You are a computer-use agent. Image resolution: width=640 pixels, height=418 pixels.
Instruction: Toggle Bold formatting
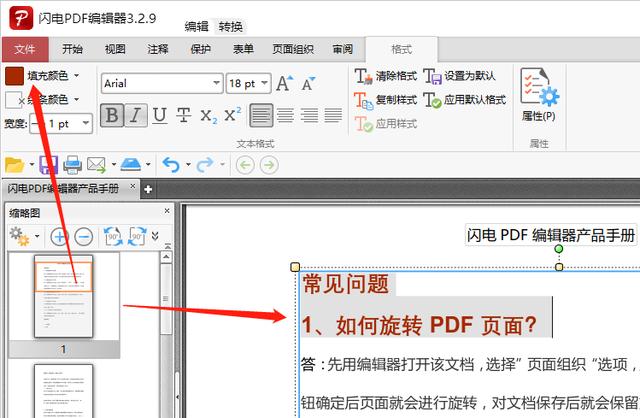(112, 115)
